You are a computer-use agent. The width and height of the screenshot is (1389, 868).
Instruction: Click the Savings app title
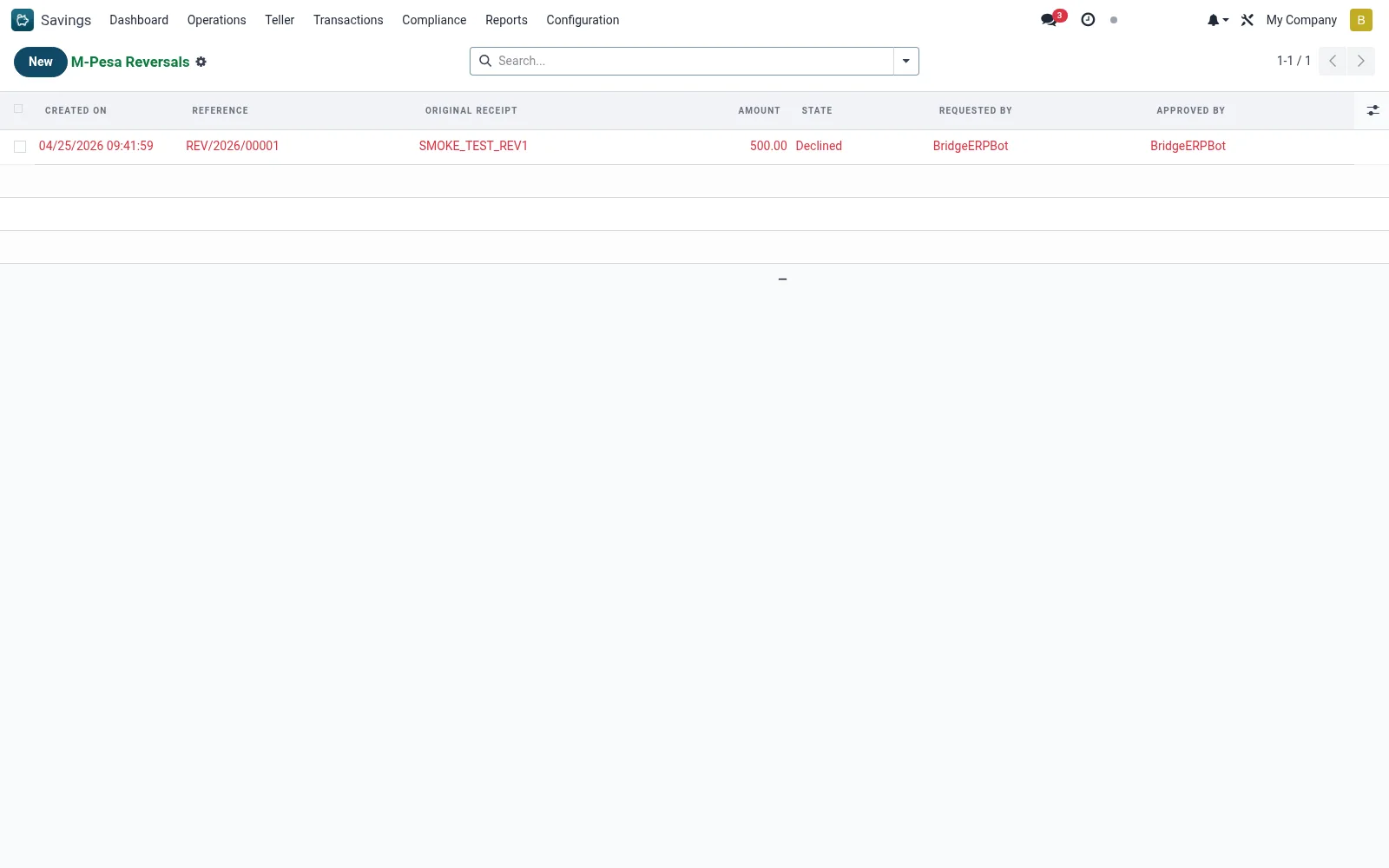click(66, 20)
